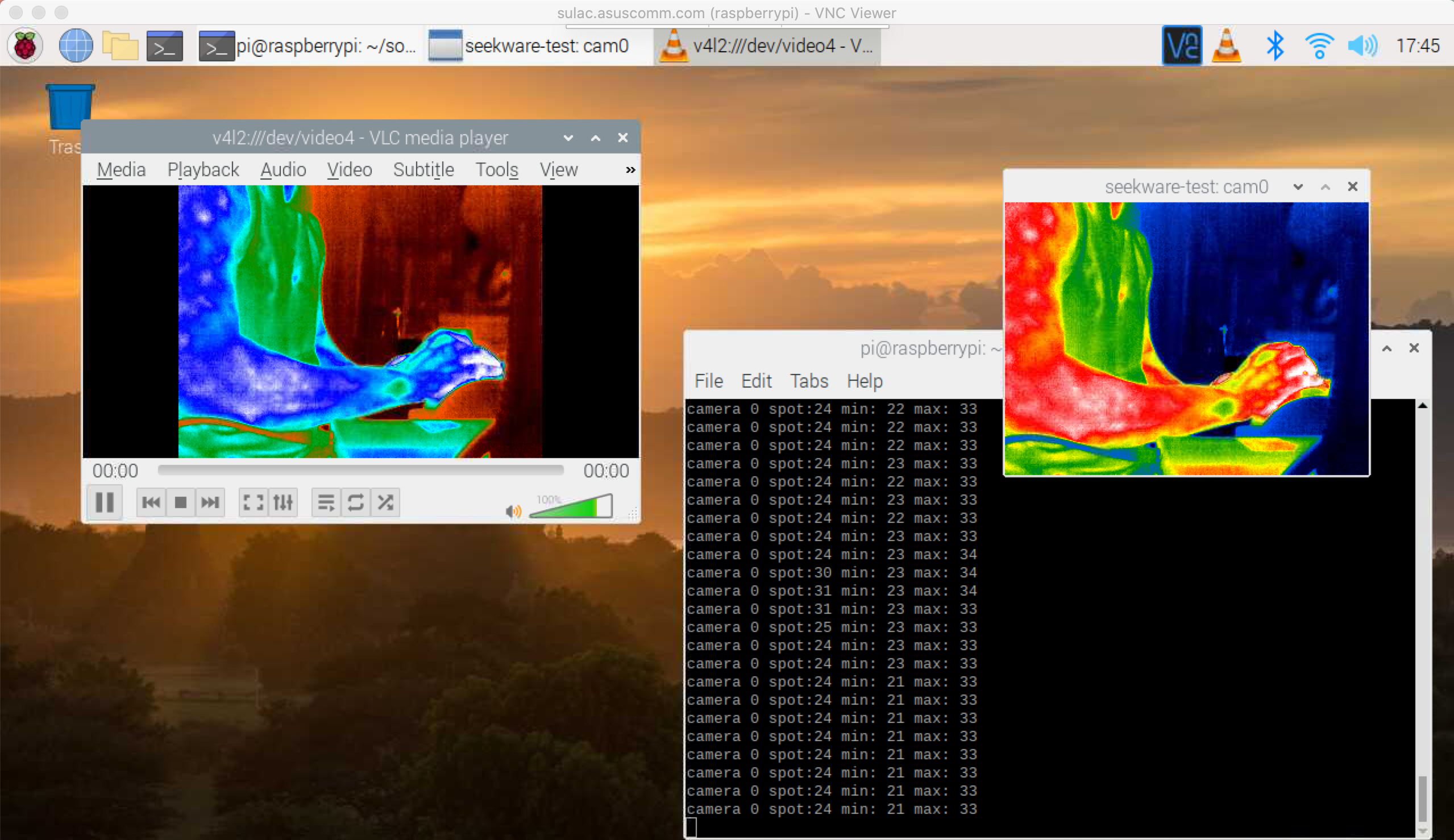Viewport: 1454px width, 840px height.
Task: Open the VNC Server tray icon
Action: coord(1182,45)
